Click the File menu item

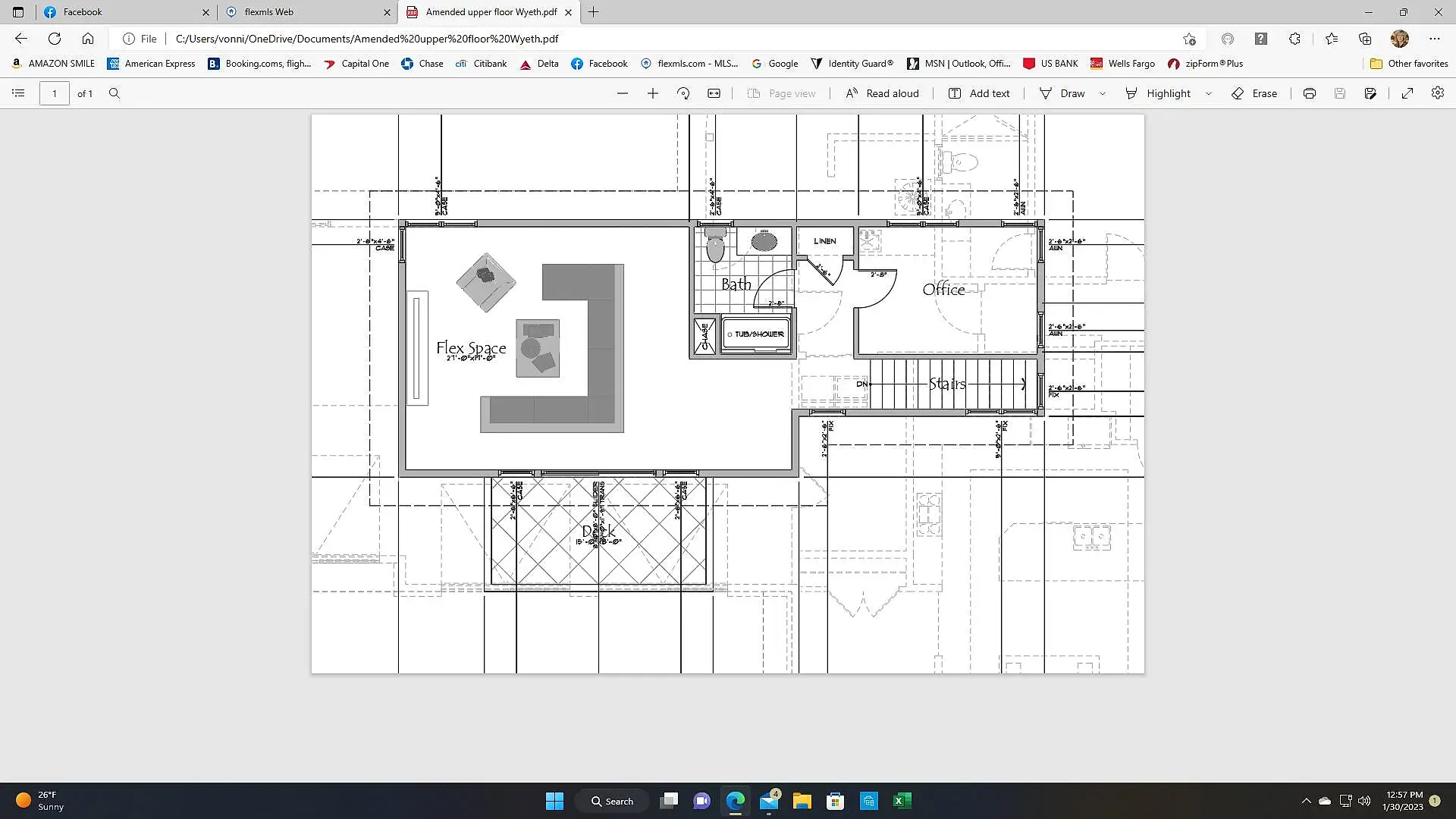(x=147, y=38)
